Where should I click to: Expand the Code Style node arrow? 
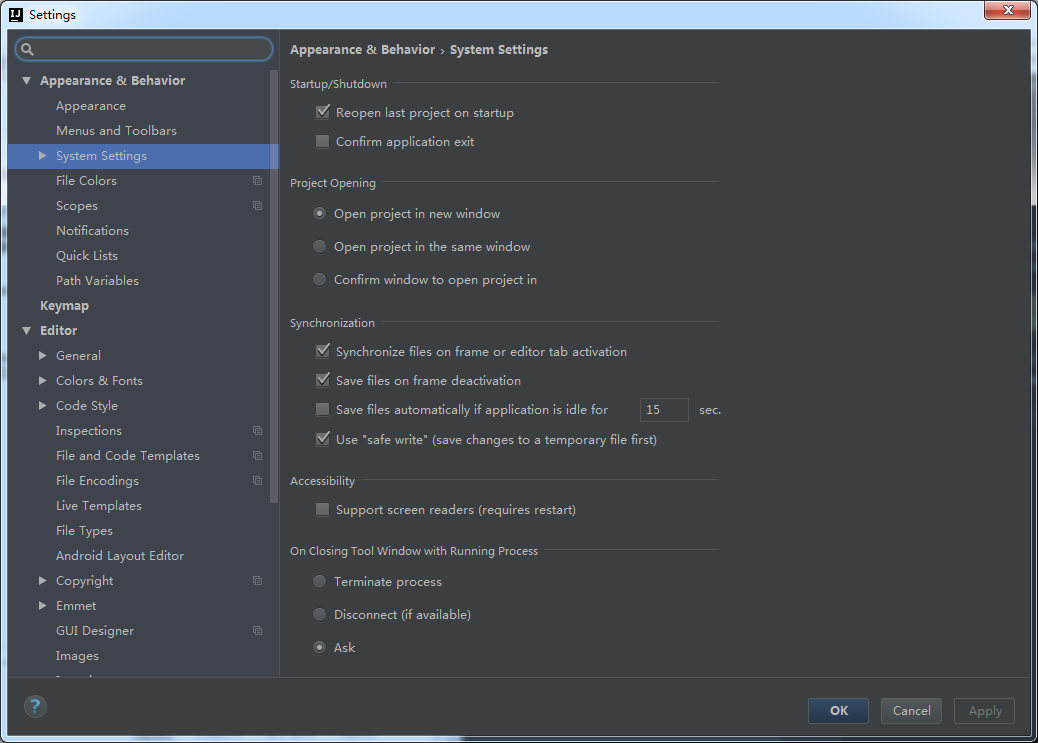(x=42, y=405)
